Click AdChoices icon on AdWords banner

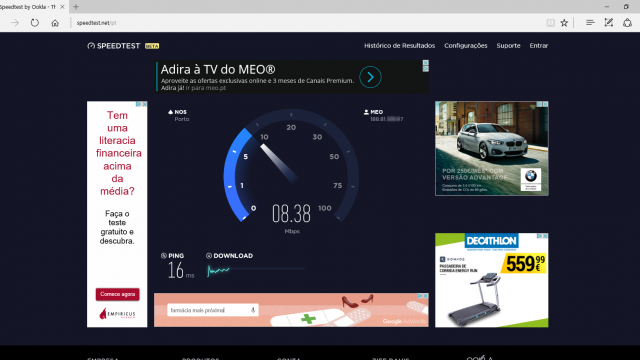pyautogui.click(x=420, y=296)
